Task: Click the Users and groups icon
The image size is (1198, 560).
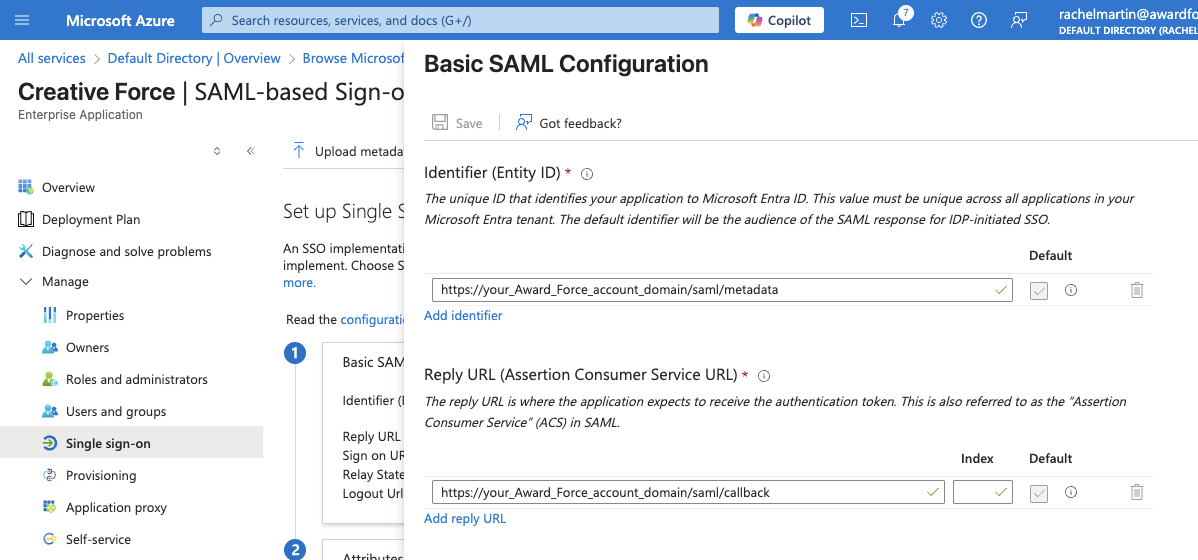Action: click(x=50, y=411)
